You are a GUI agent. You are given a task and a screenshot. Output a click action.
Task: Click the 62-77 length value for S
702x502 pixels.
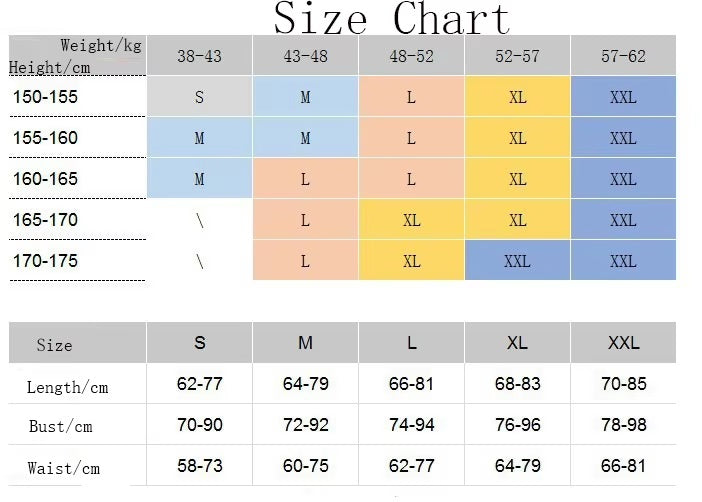(200, 384)
